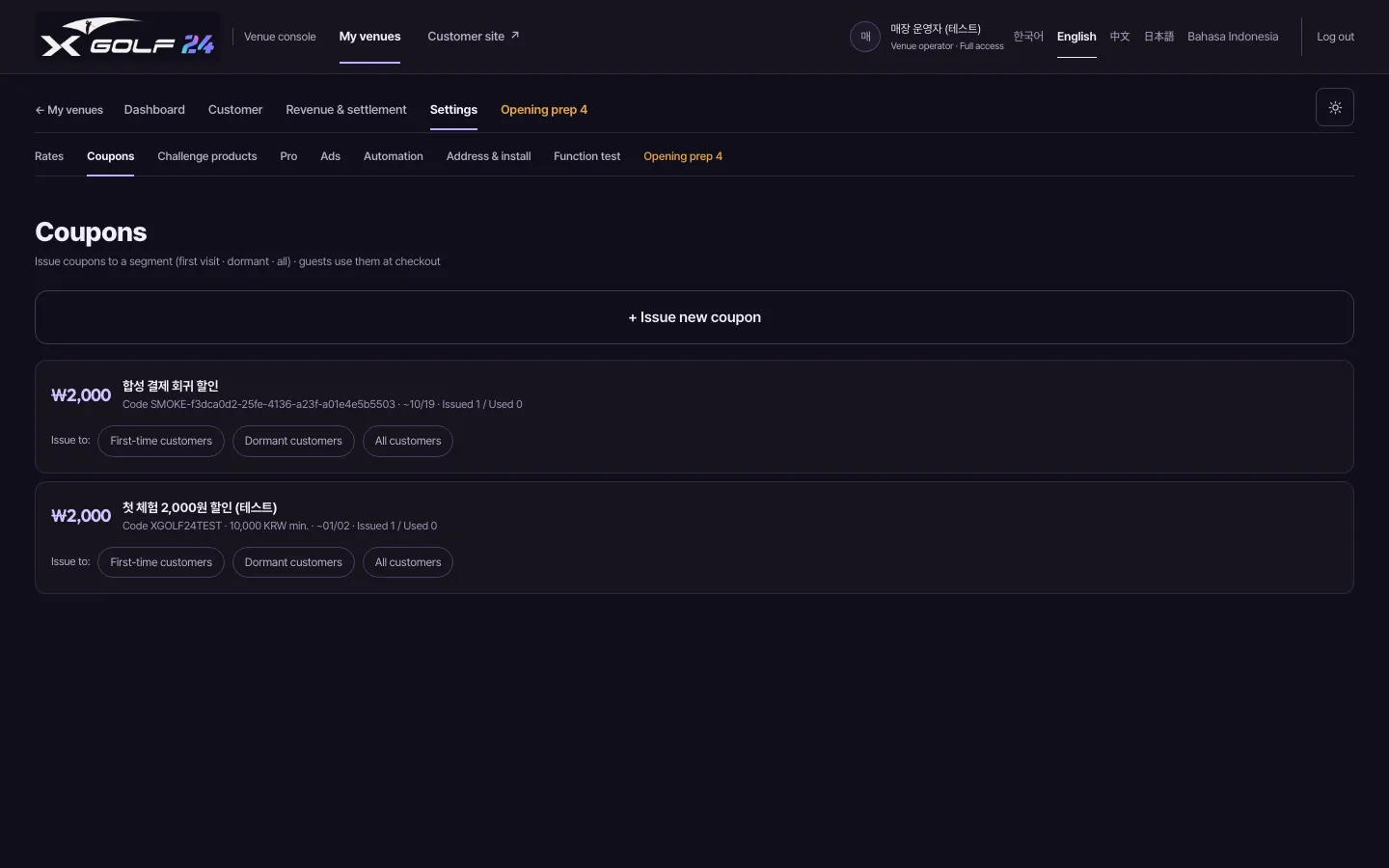Issue XGOLF24TEST coupon to All customers
This screenshot has width=1389, height=868.
click(x=408, y=562)
